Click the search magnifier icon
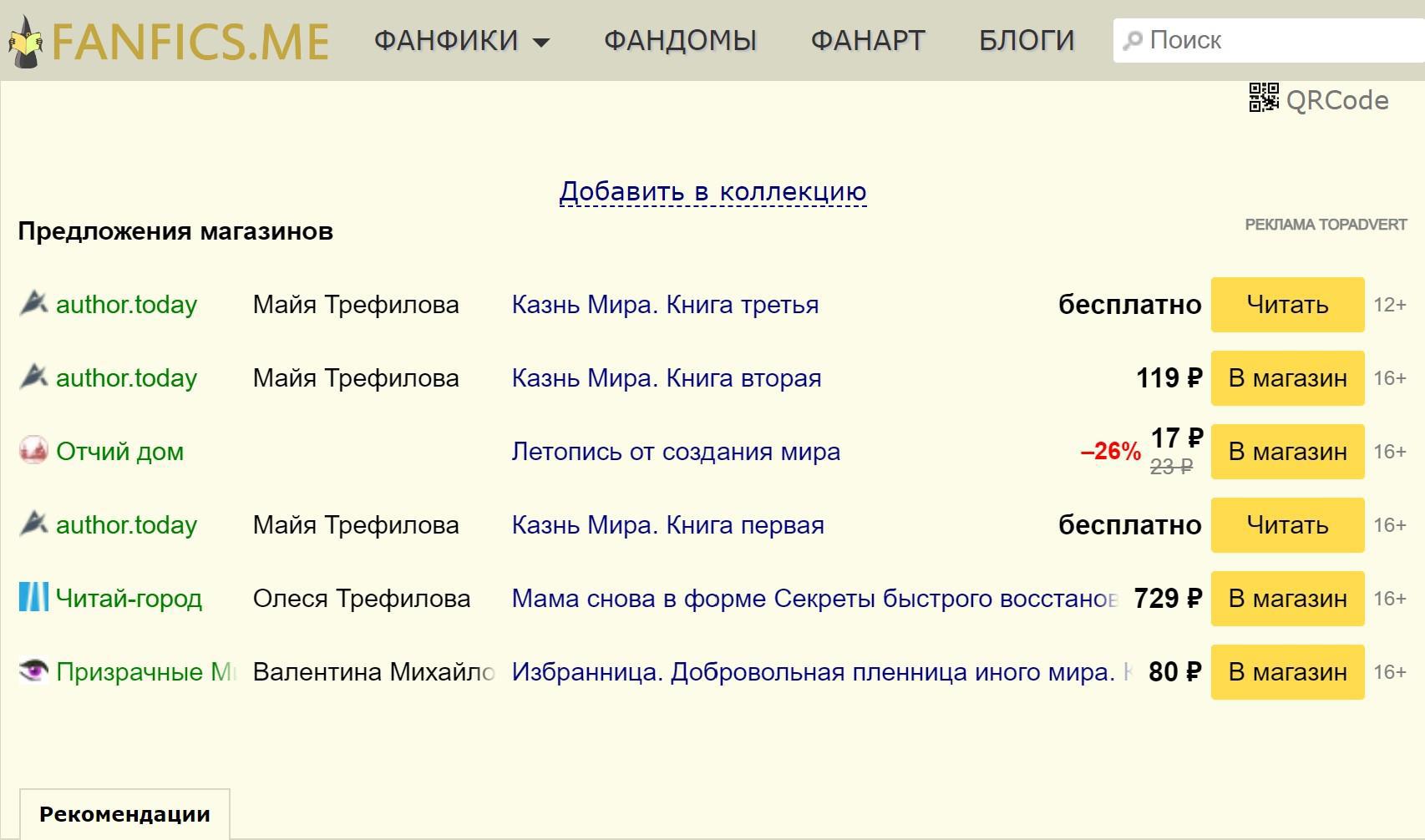The image size is (1425, 840). tap(1133, 40)
